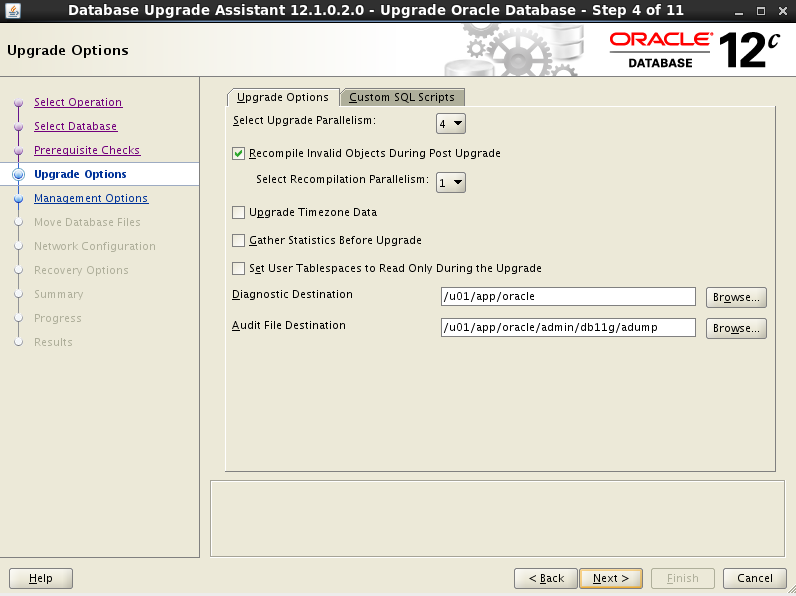Select Upgrade Options step in sidebar

[x=80, y=174]
